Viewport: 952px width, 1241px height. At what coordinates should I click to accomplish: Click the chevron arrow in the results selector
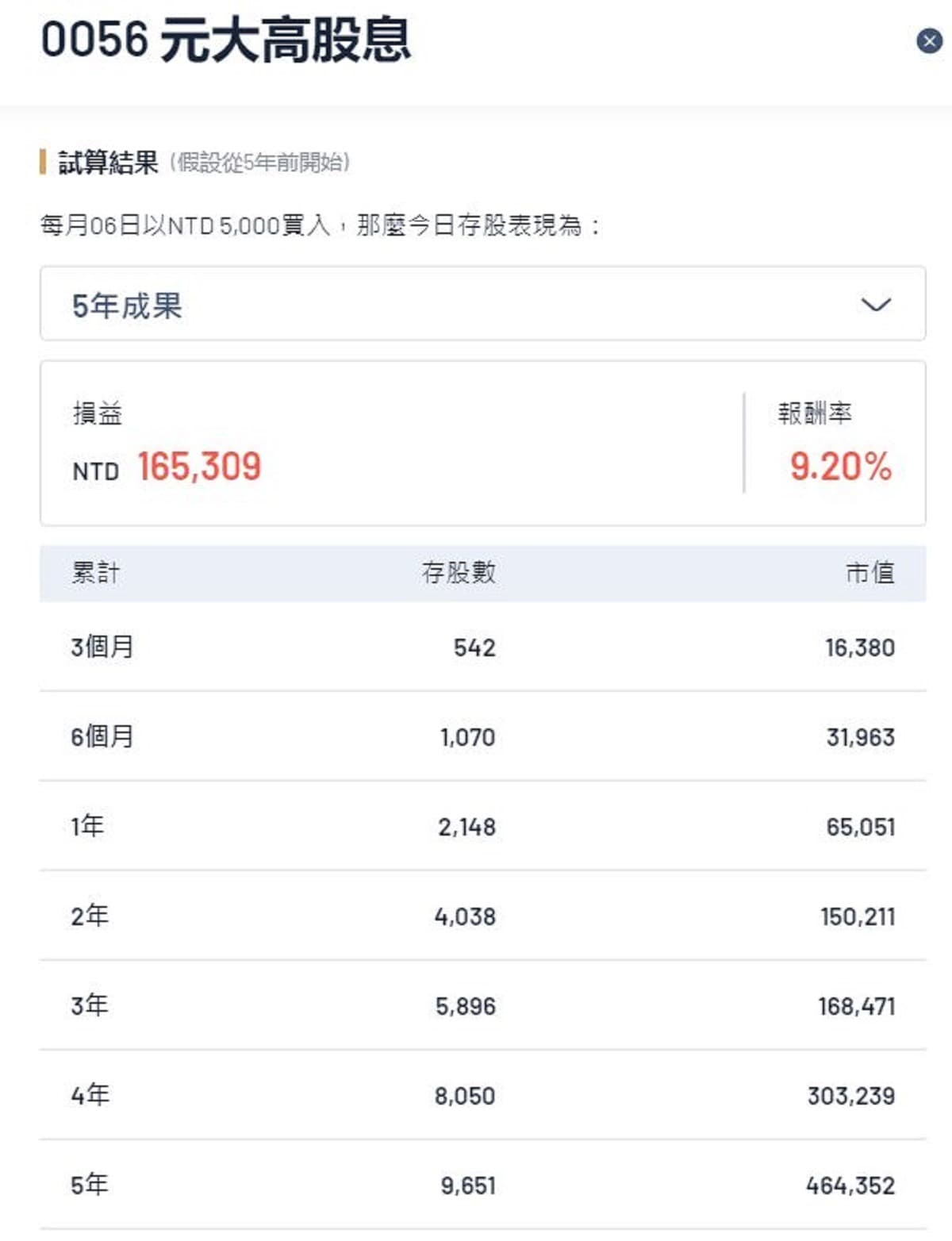pos(876,305)
